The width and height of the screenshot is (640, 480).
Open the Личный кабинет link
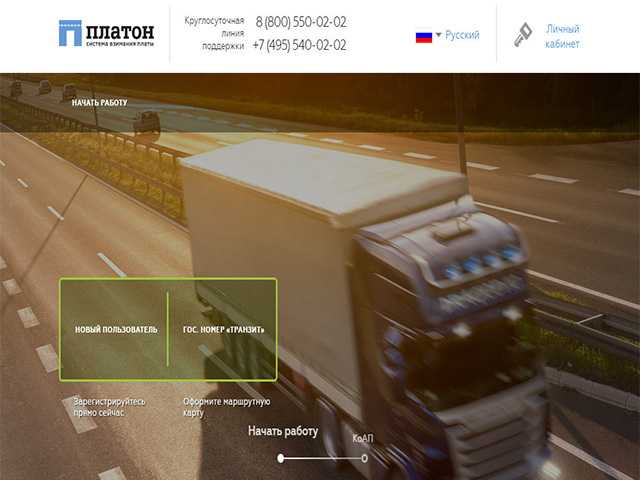[x=562, y=36]
